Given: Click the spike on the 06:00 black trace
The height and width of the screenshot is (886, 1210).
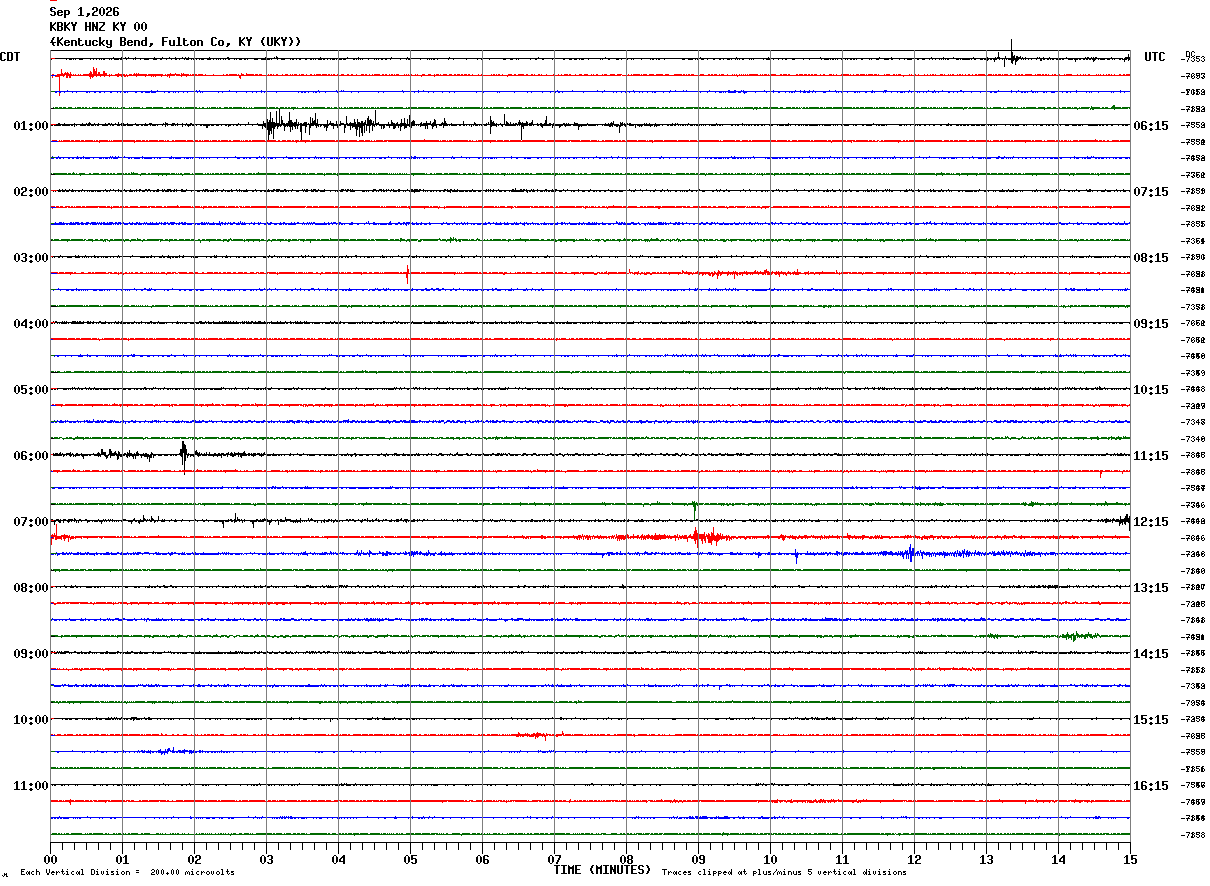Looking at the screenshot, I should 184,455.
